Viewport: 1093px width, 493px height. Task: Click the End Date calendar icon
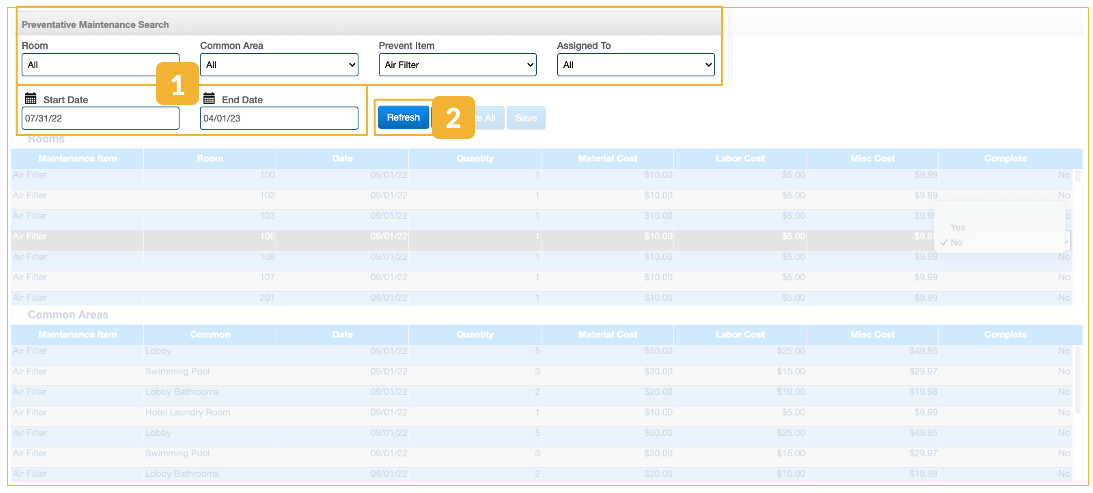209,99
